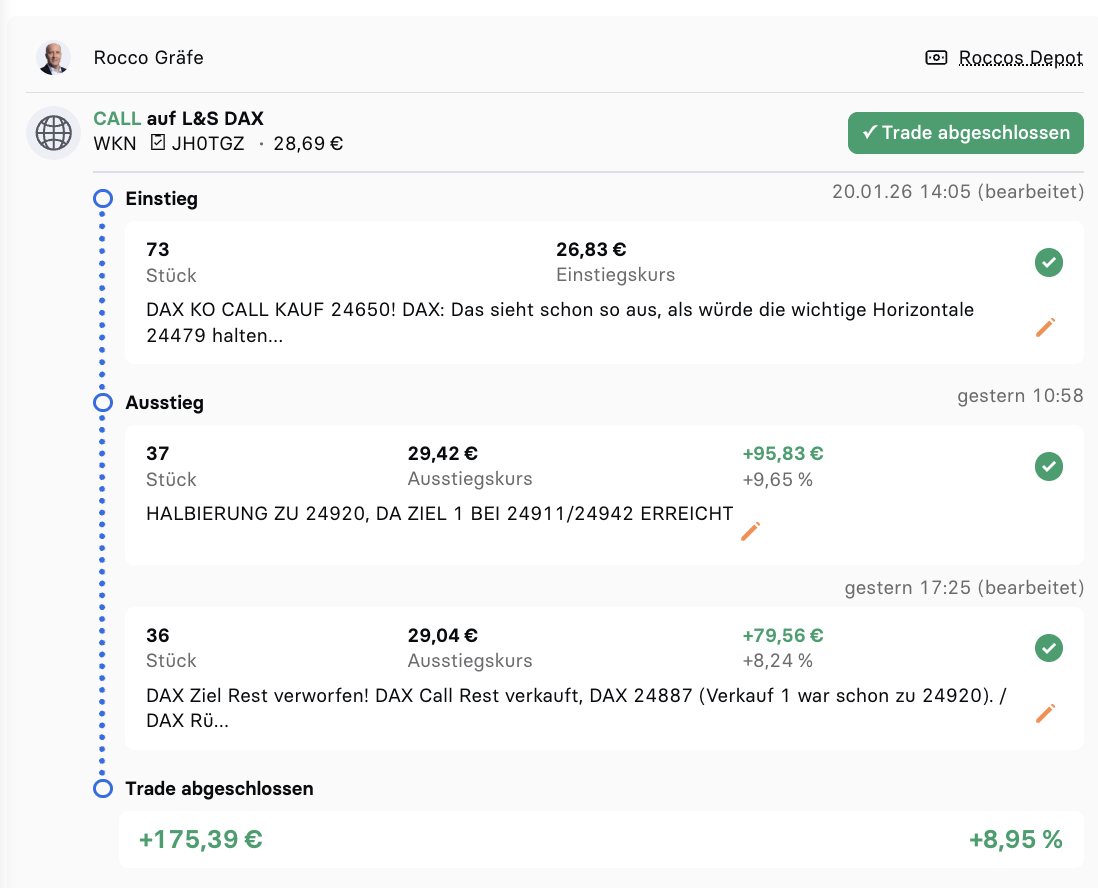Edit the 36 Stück exit using the pencil
Screen dimensions: 1098x888
pos(1046,713)
